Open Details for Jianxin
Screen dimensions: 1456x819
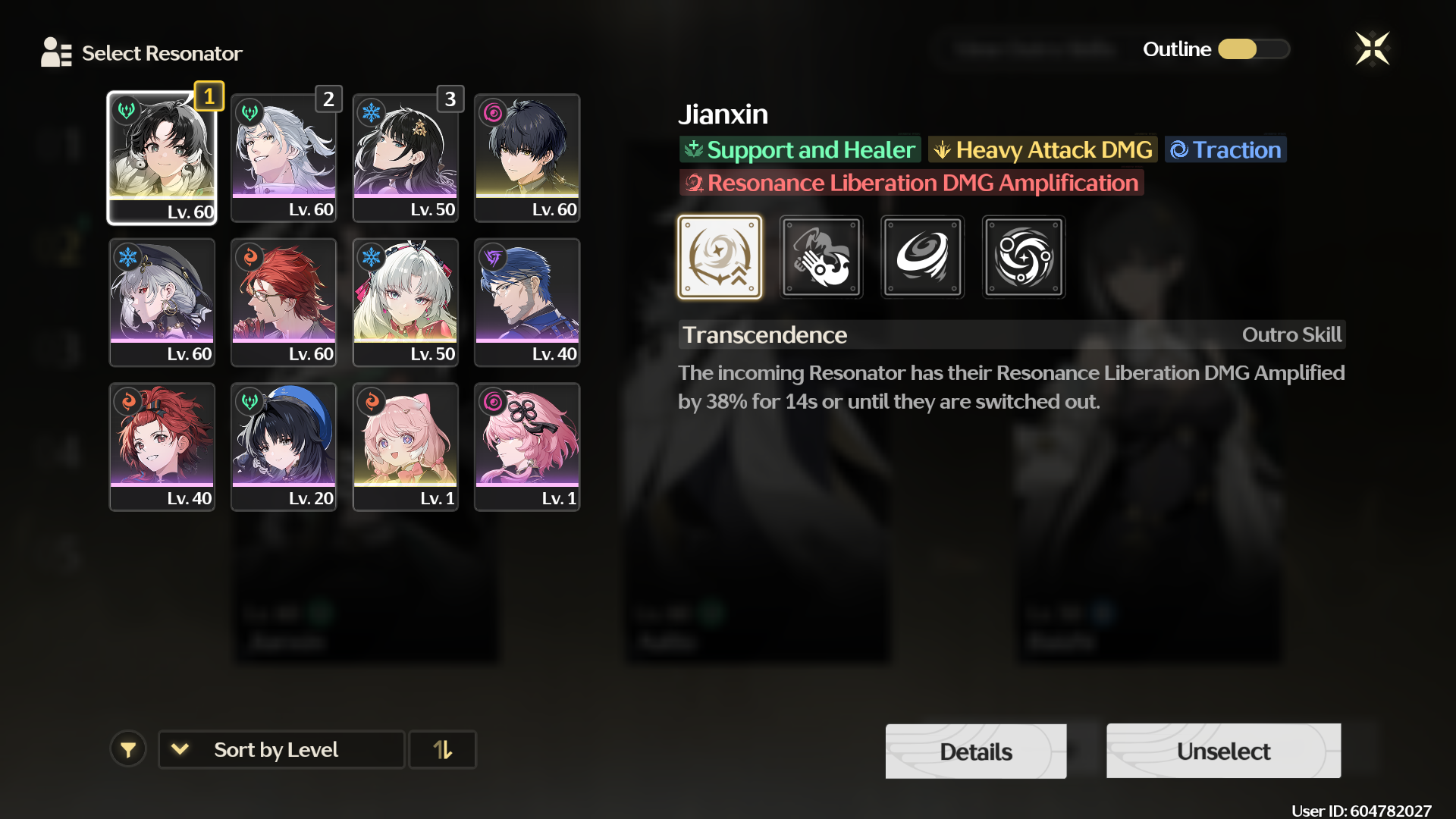tap(976, 751)
